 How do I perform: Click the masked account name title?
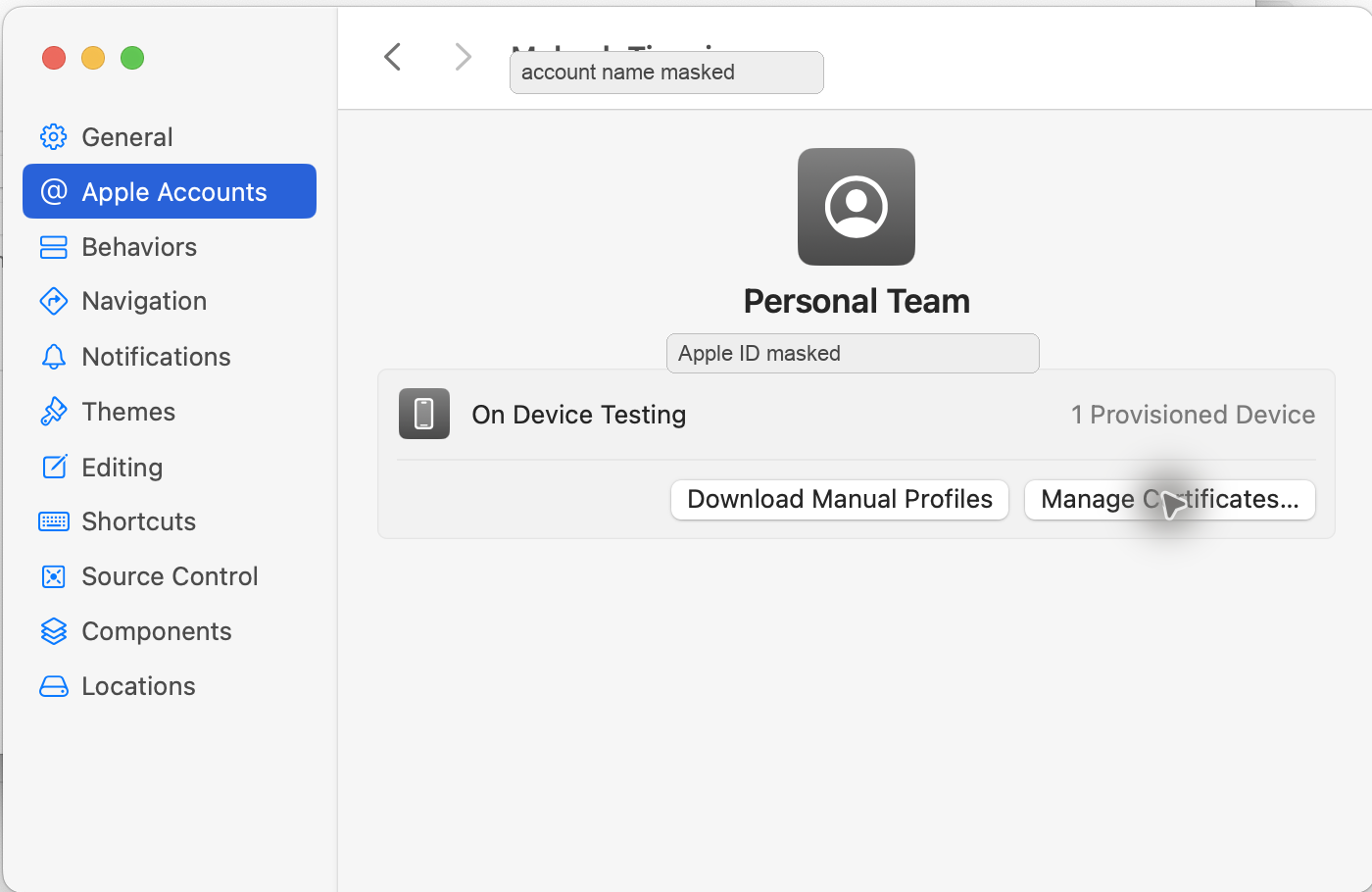[666, 73]
